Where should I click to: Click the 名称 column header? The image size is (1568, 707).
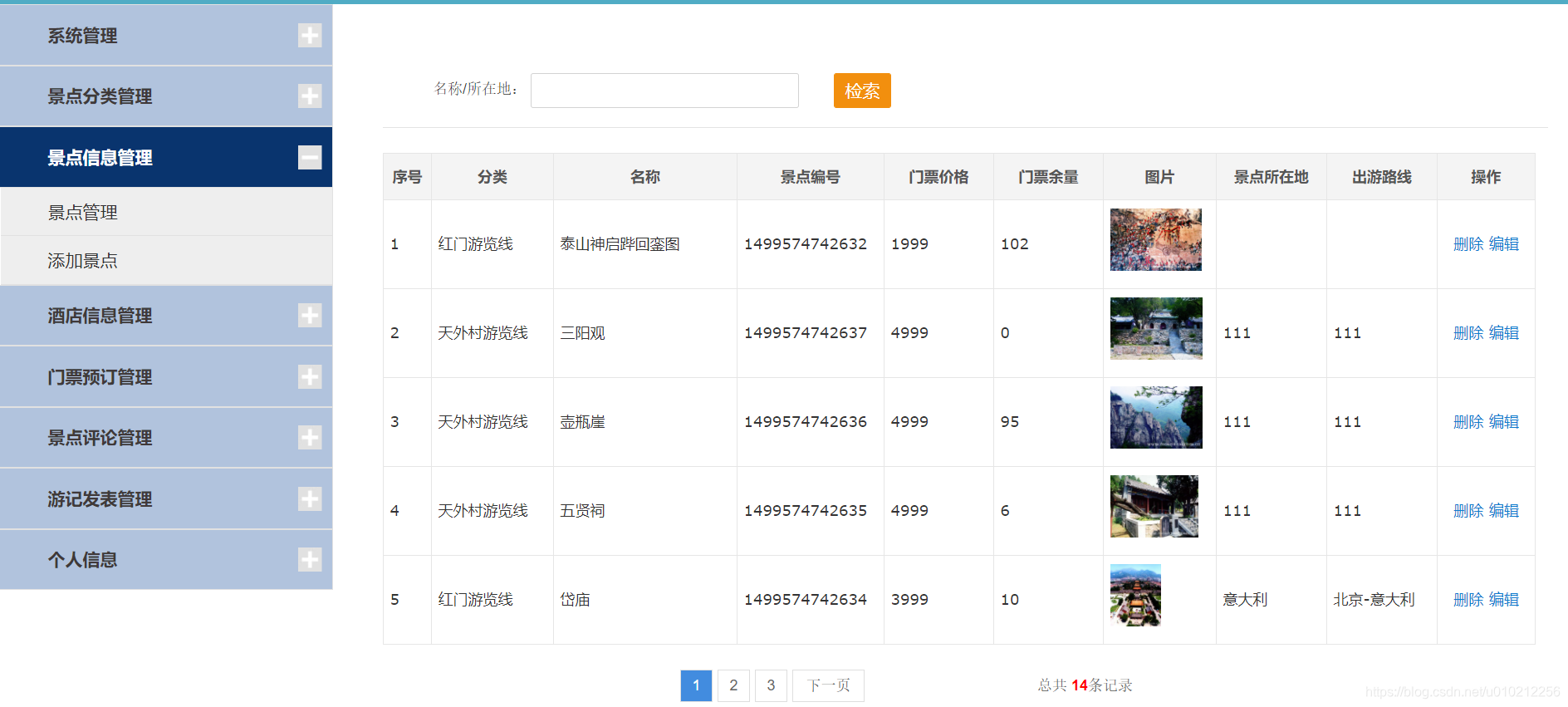[x=645, y=177]
